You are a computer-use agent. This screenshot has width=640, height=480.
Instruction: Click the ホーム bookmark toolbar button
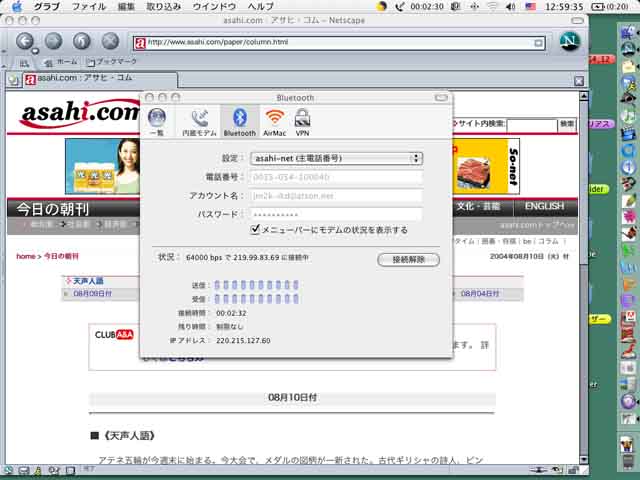(x=61, y=62)
